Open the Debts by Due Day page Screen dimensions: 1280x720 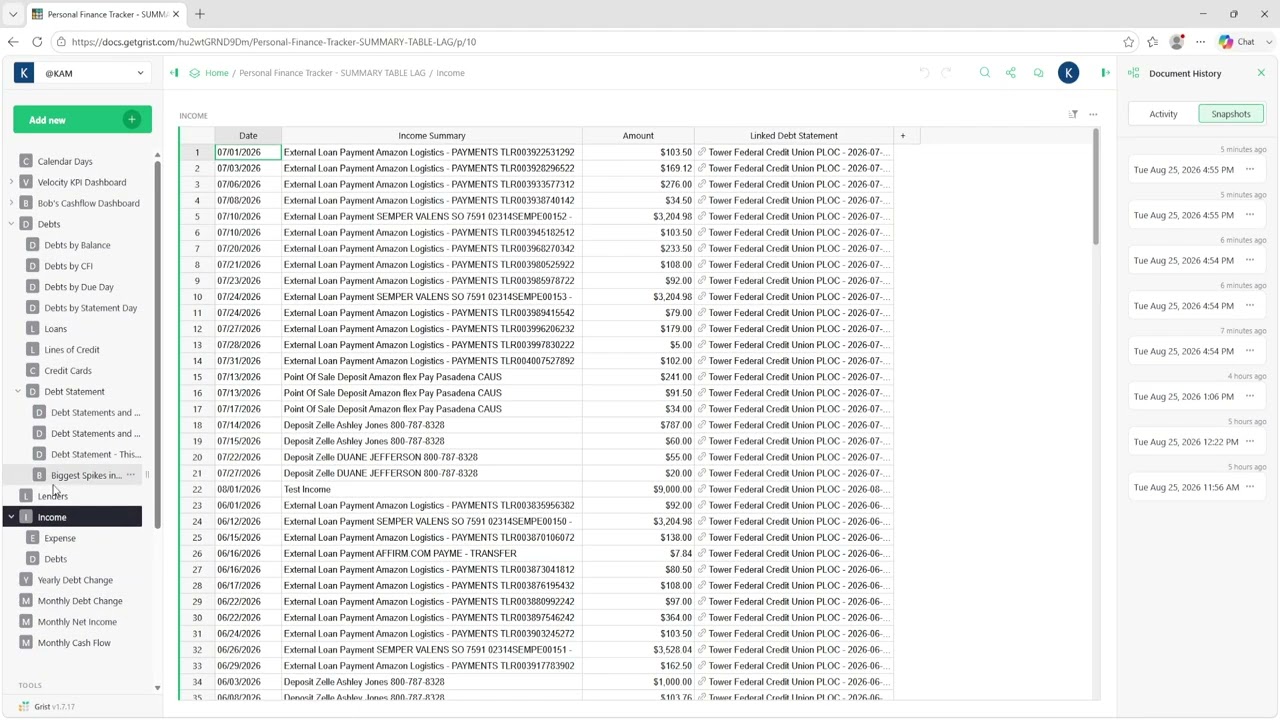79,287
